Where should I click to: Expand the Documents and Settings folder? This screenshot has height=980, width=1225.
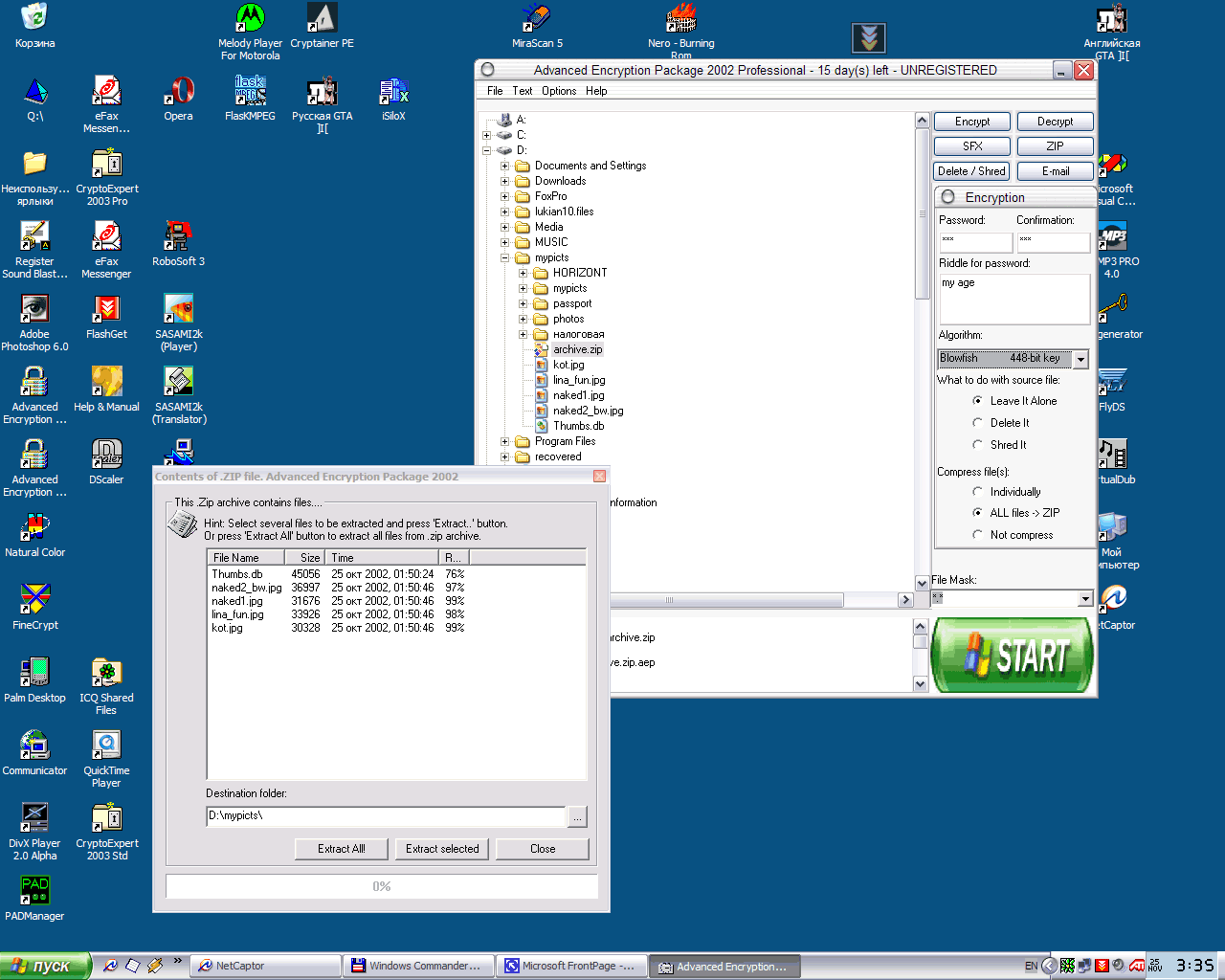click(504, 166)
